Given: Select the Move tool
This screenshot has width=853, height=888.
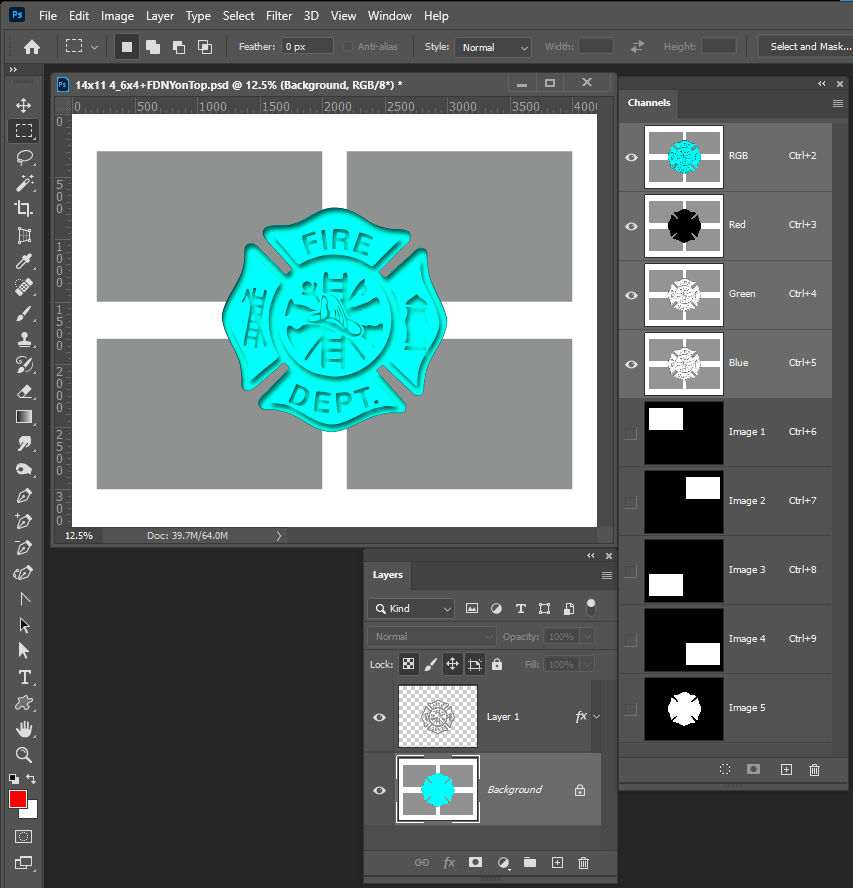Looking at the screenshot, I should pyautogui.click(x=24, y=105).
